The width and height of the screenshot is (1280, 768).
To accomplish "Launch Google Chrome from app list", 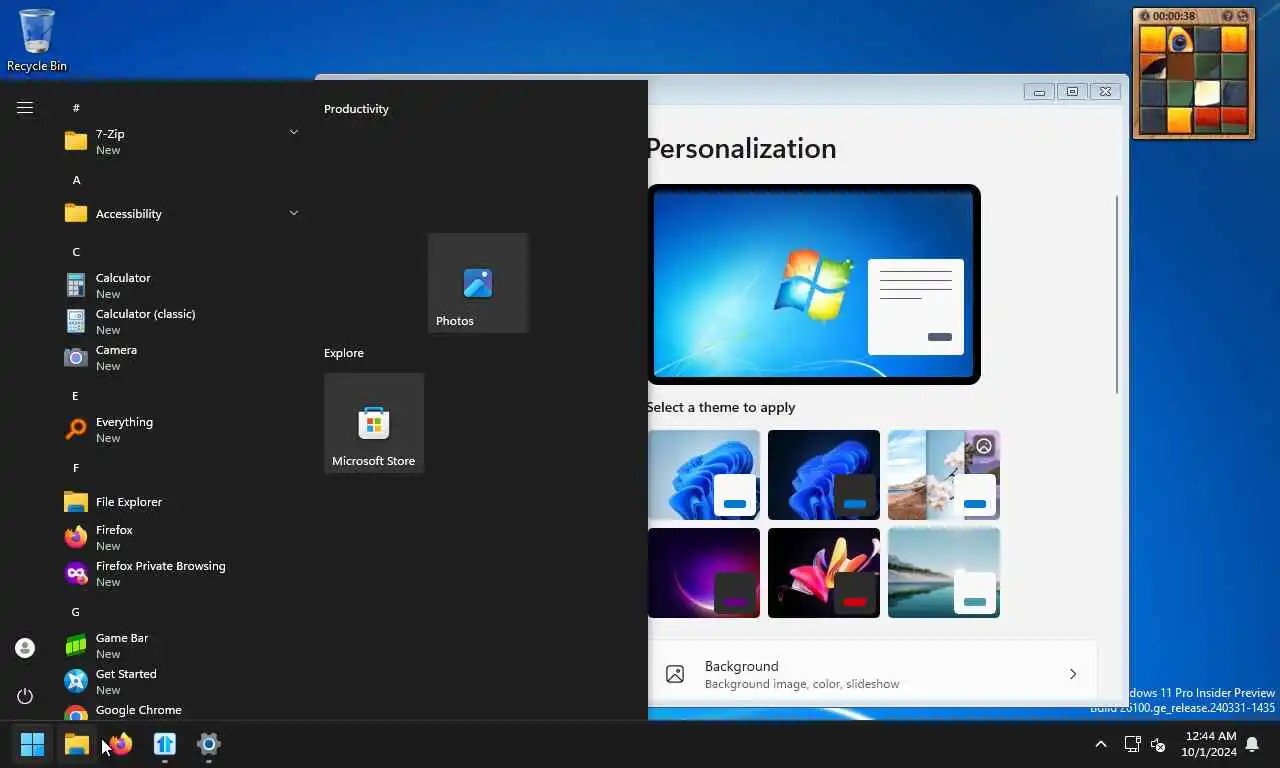I will click(x=180, y=711).
